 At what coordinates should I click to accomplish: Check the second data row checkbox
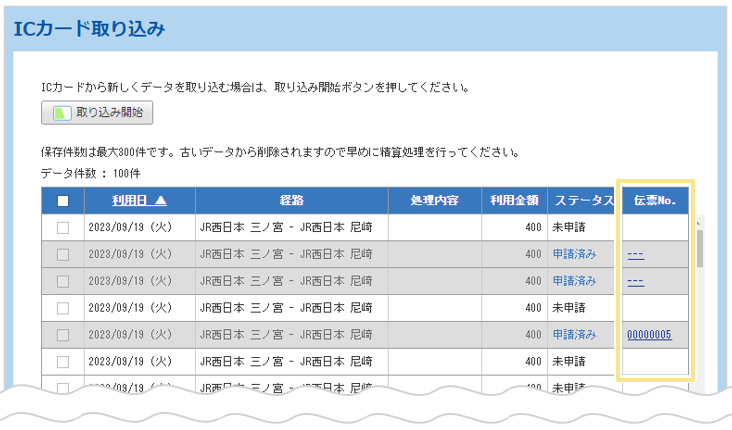(63, 255)
